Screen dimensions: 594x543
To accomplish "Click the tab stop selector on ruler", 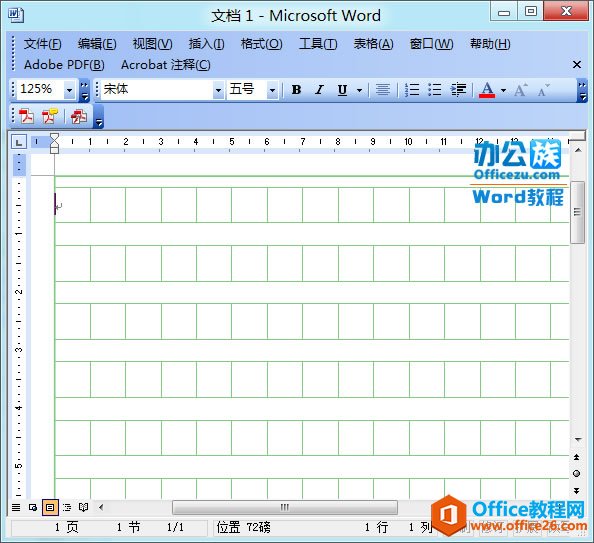I will (x=19, y=142).
